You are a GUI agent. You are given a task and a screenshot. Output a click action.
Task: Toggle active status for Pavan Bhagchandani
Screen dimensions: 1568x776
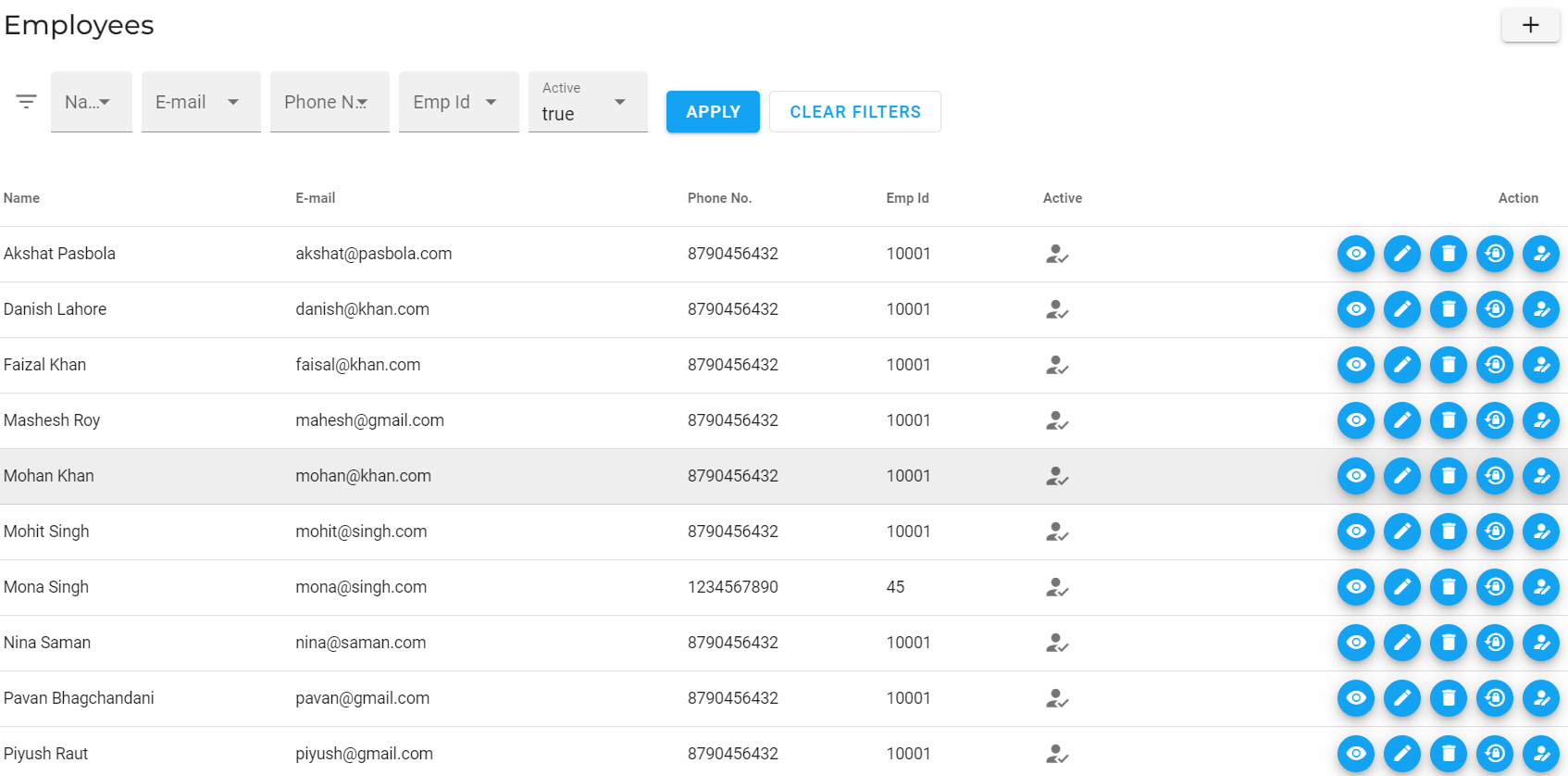click(1540, 698)
